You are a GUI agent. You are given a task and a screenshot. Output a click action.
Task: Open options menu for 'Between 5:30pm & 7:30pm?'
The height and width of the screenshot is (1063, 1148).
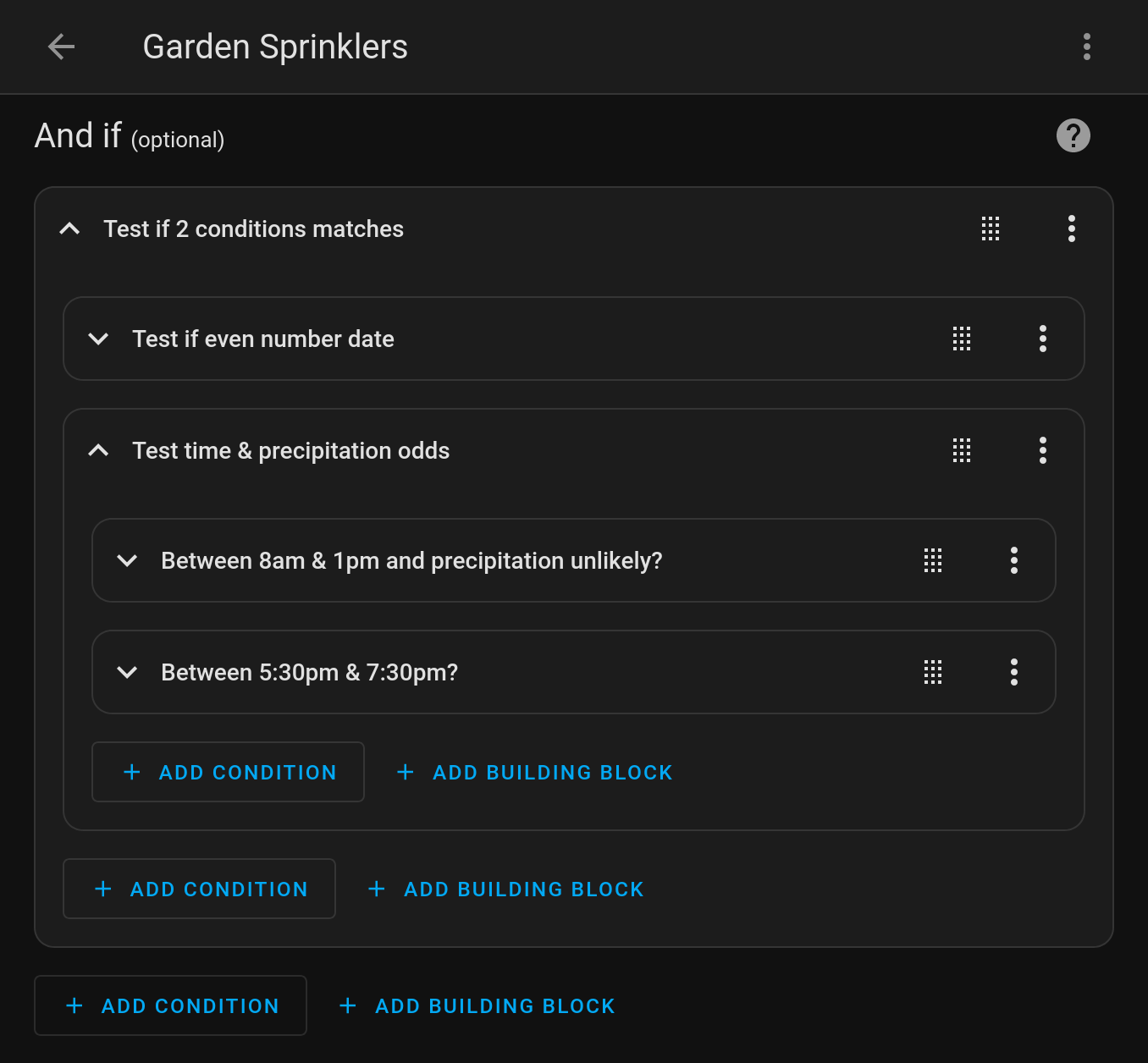(1013, 672)
